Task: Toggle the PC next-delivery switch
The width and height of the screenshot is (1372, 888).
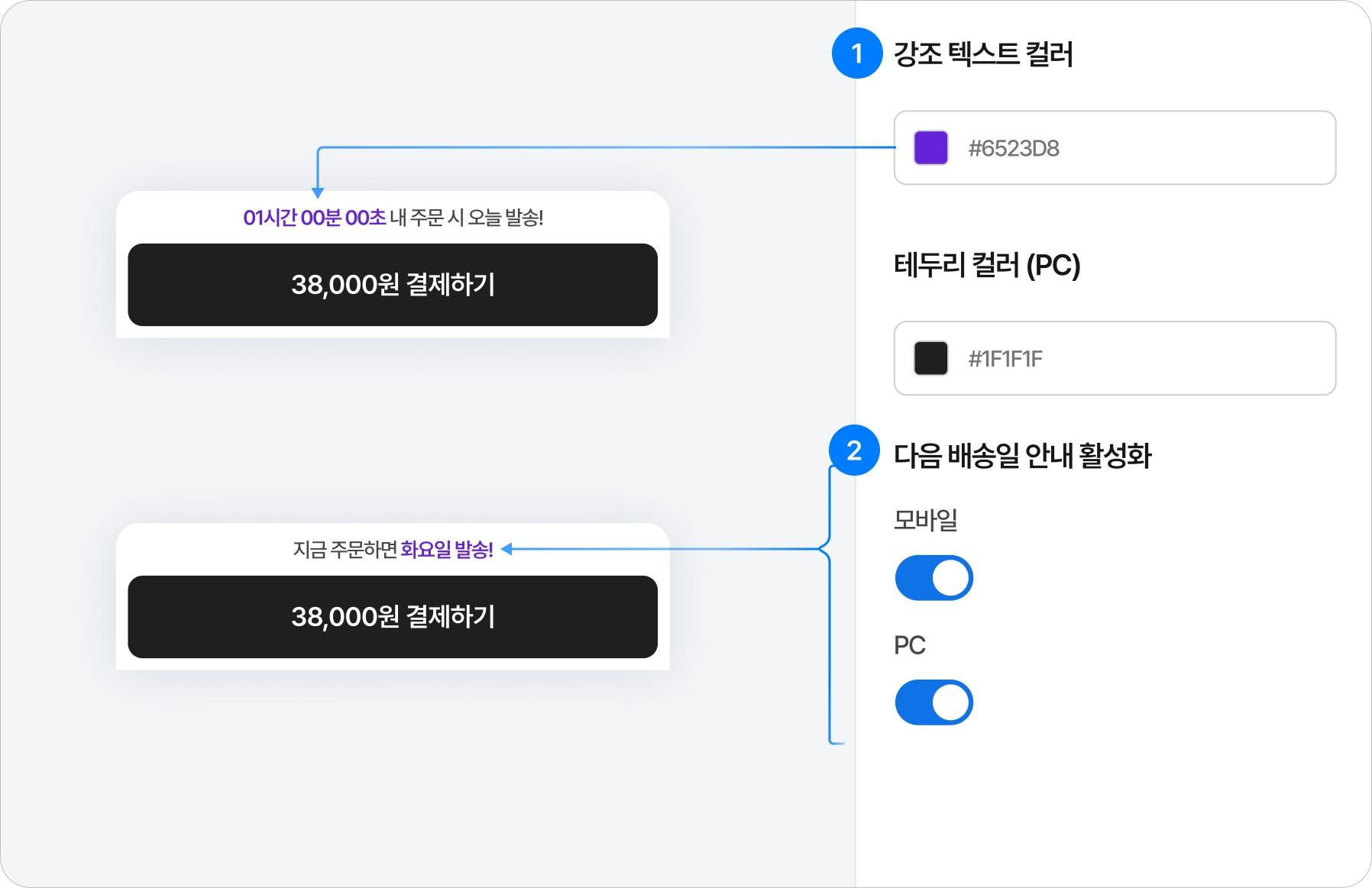Action: 934,702
